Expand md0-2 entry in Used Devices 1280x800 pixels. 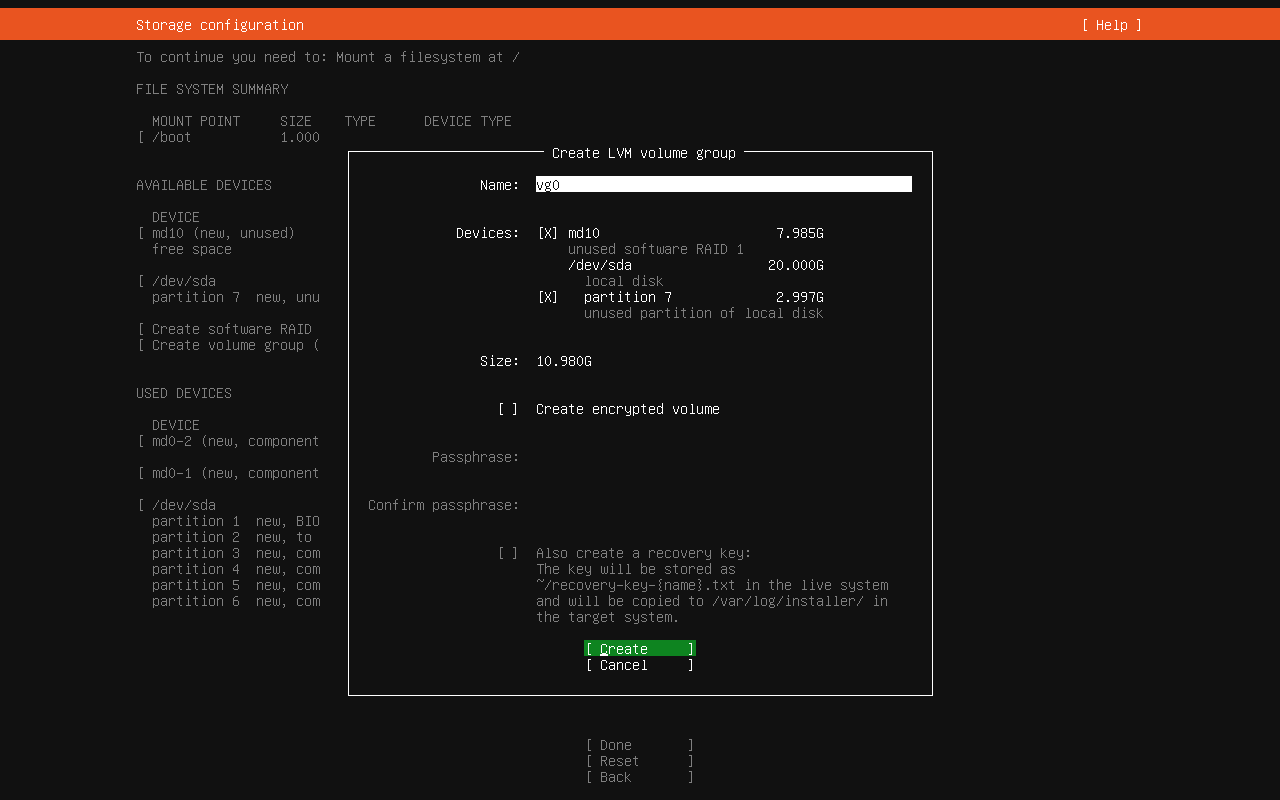pos(234,441)
